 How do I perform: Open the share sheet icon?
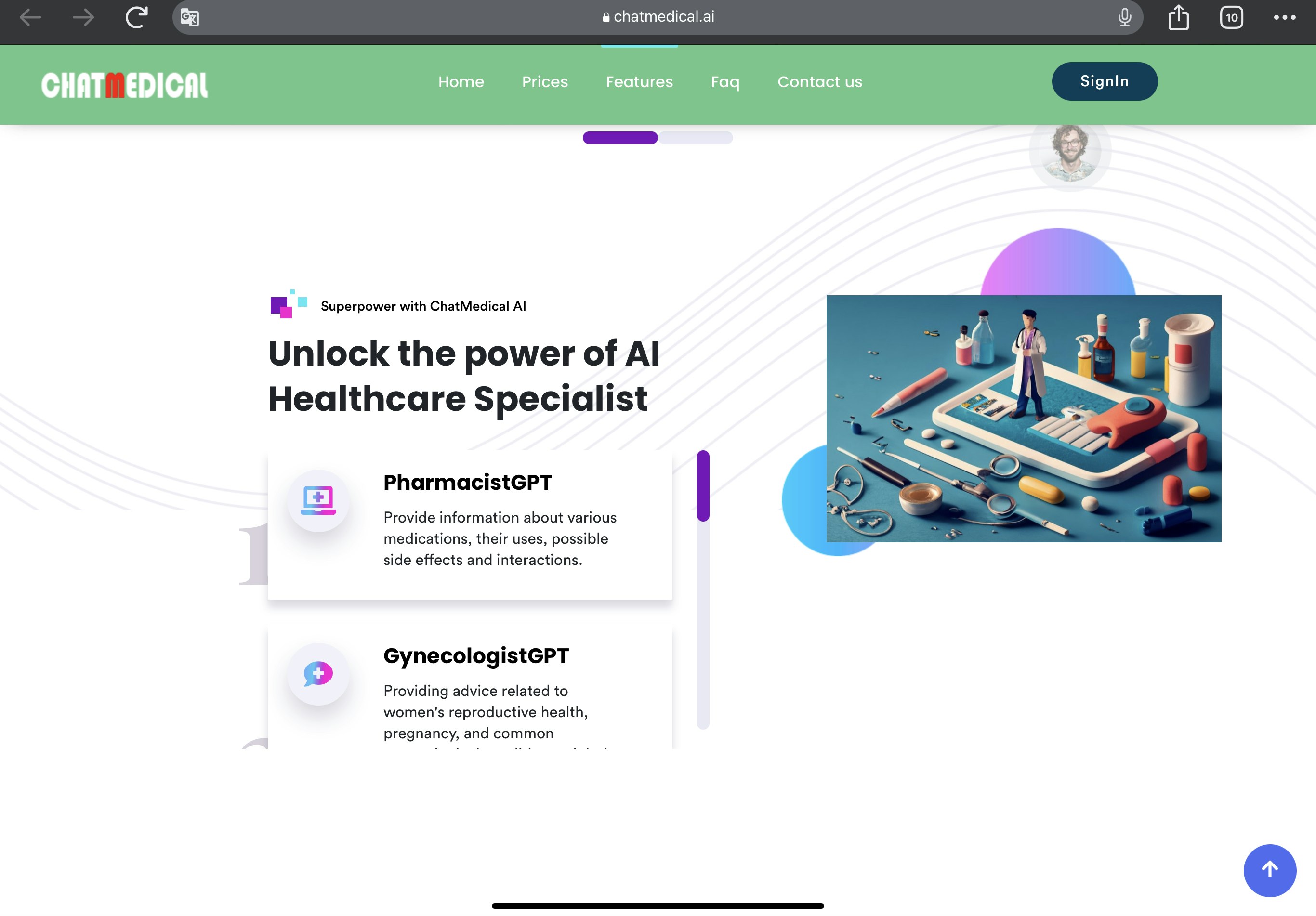coord(1178,17)
